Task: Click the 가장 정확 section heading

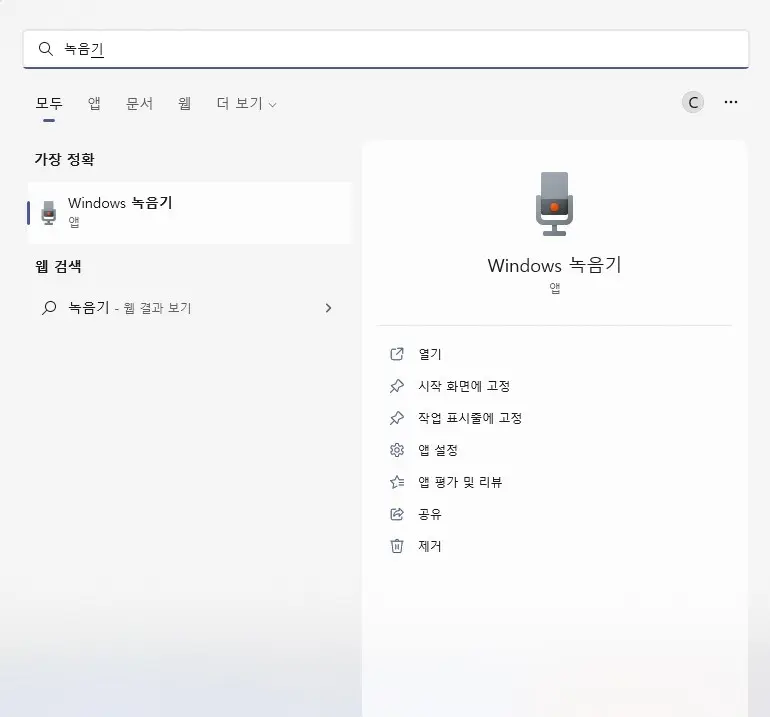Action: pyautogui.click(x=64, y=159)
